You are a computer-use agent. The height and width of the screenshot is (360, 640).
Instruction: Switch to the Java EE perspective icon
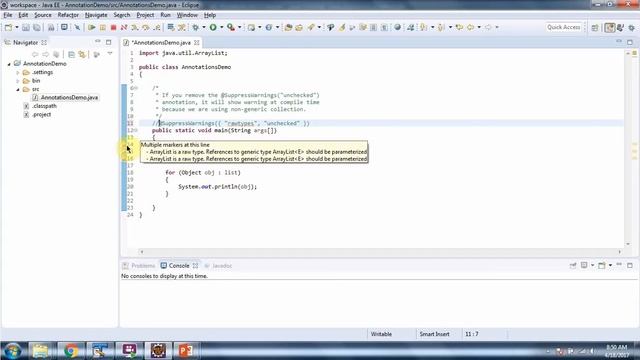609,27
